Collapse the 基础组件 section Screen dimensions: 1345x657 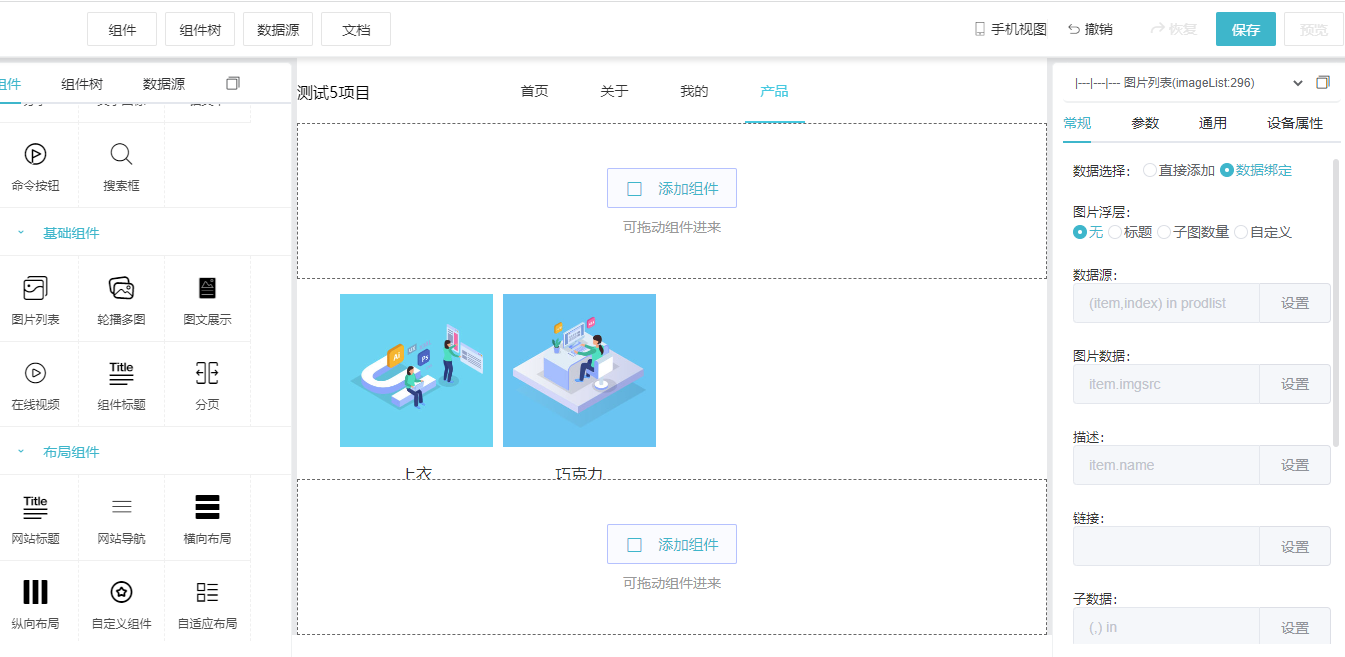[20, 233]
